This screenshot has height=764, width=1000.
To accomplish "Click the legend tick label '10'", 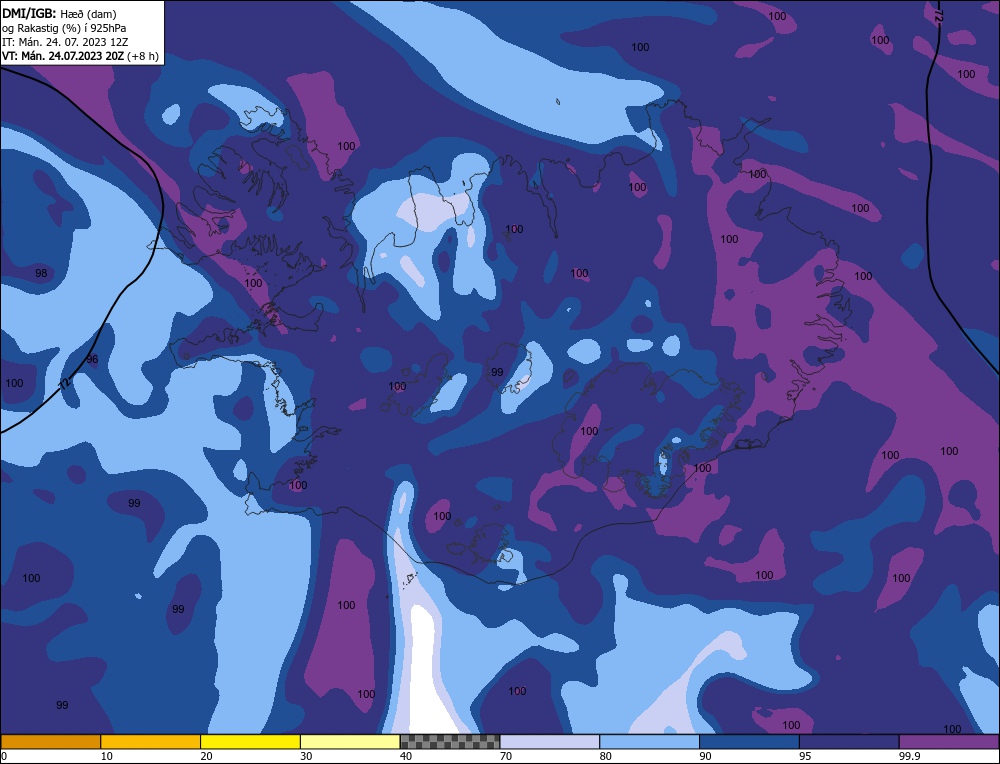I will (107, 756).
